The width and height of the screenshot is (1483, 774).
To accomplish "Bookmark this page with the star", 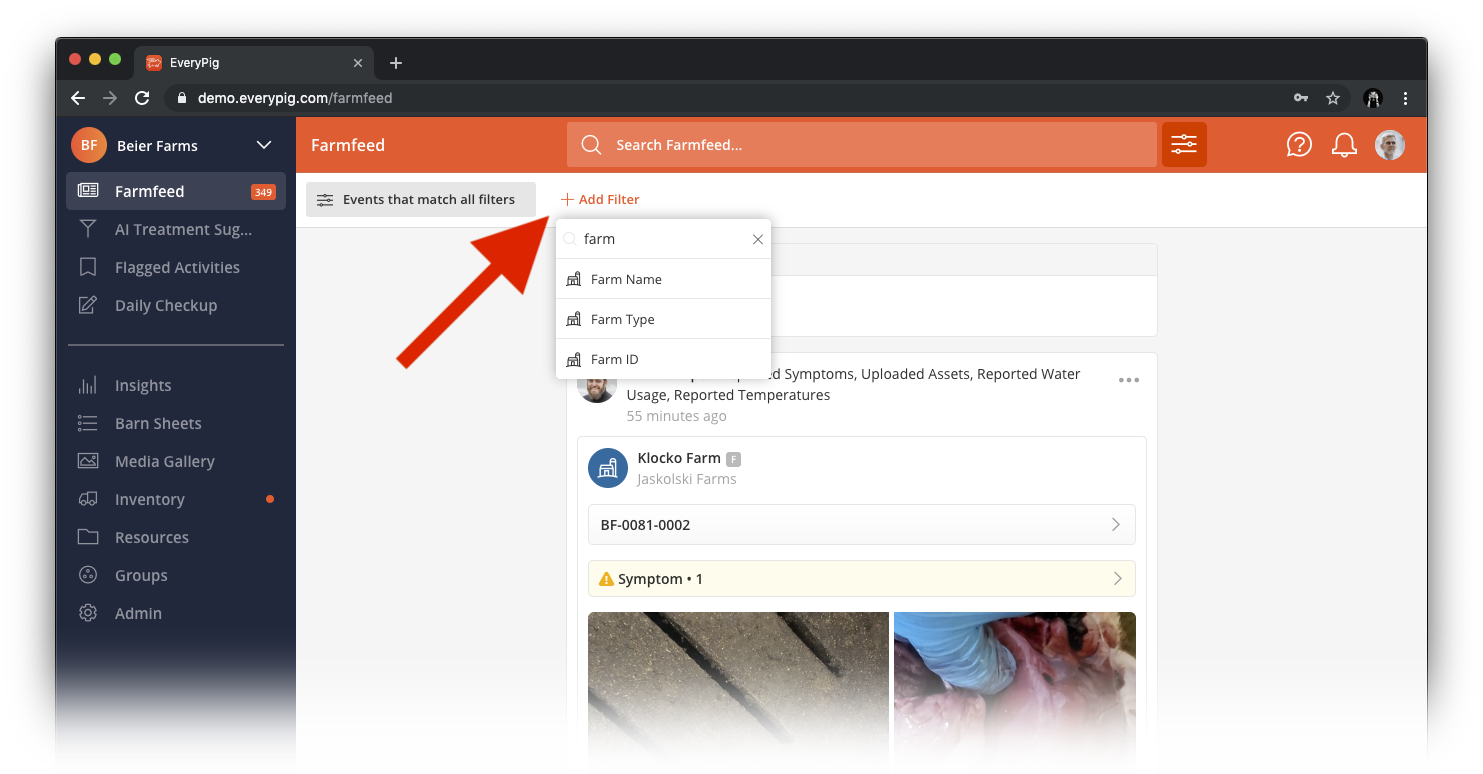I will coord(1333,98).
